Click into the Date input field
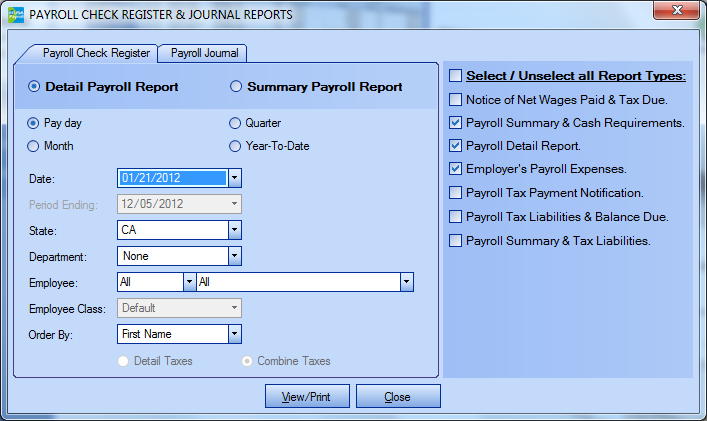Viewport: 707px width, 421px height. coord(172,178)
